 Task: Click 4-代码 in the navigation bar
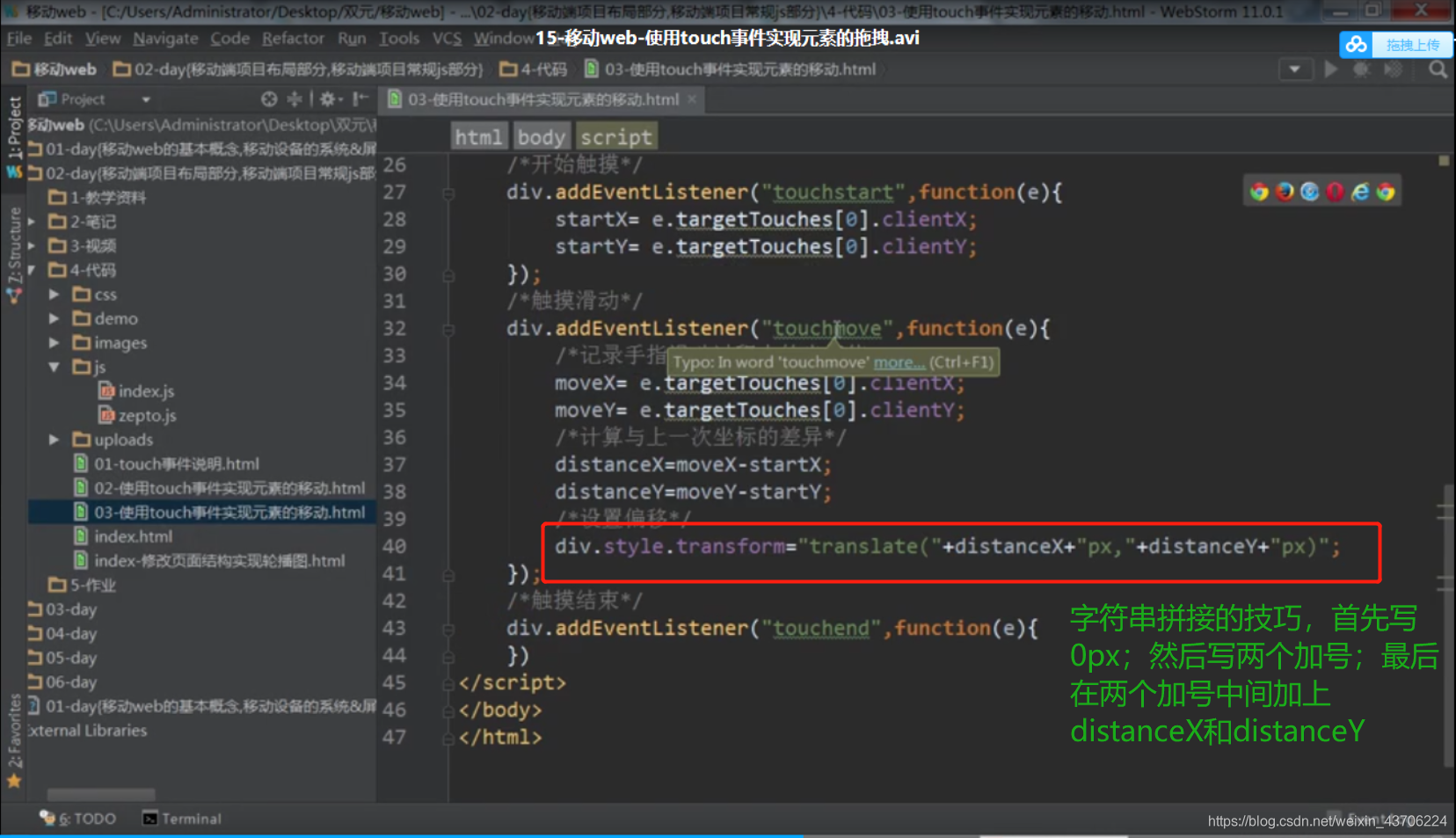click(533, 69)
